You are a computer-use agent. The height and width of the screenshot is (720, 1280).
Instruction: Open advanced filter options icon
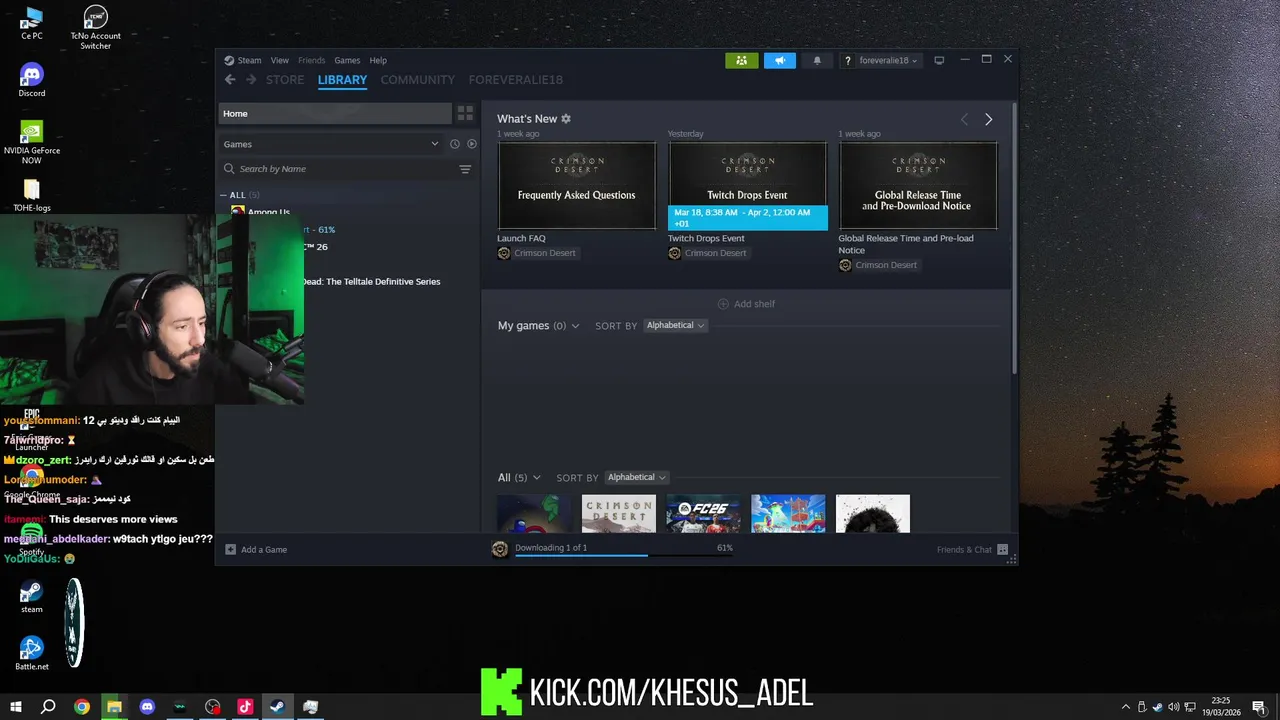465,169
